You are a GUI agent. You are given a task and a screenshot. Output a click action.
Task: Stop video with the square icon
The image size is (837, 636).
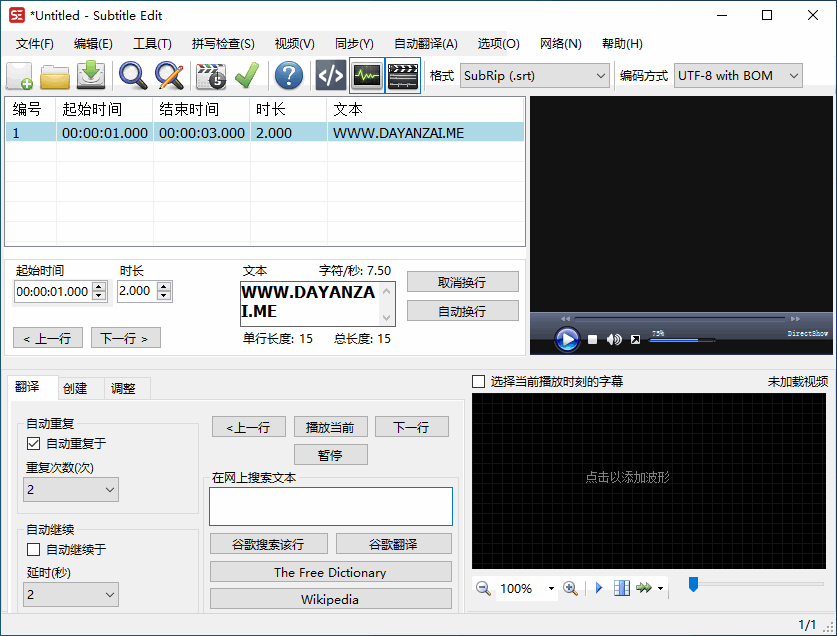592,340
